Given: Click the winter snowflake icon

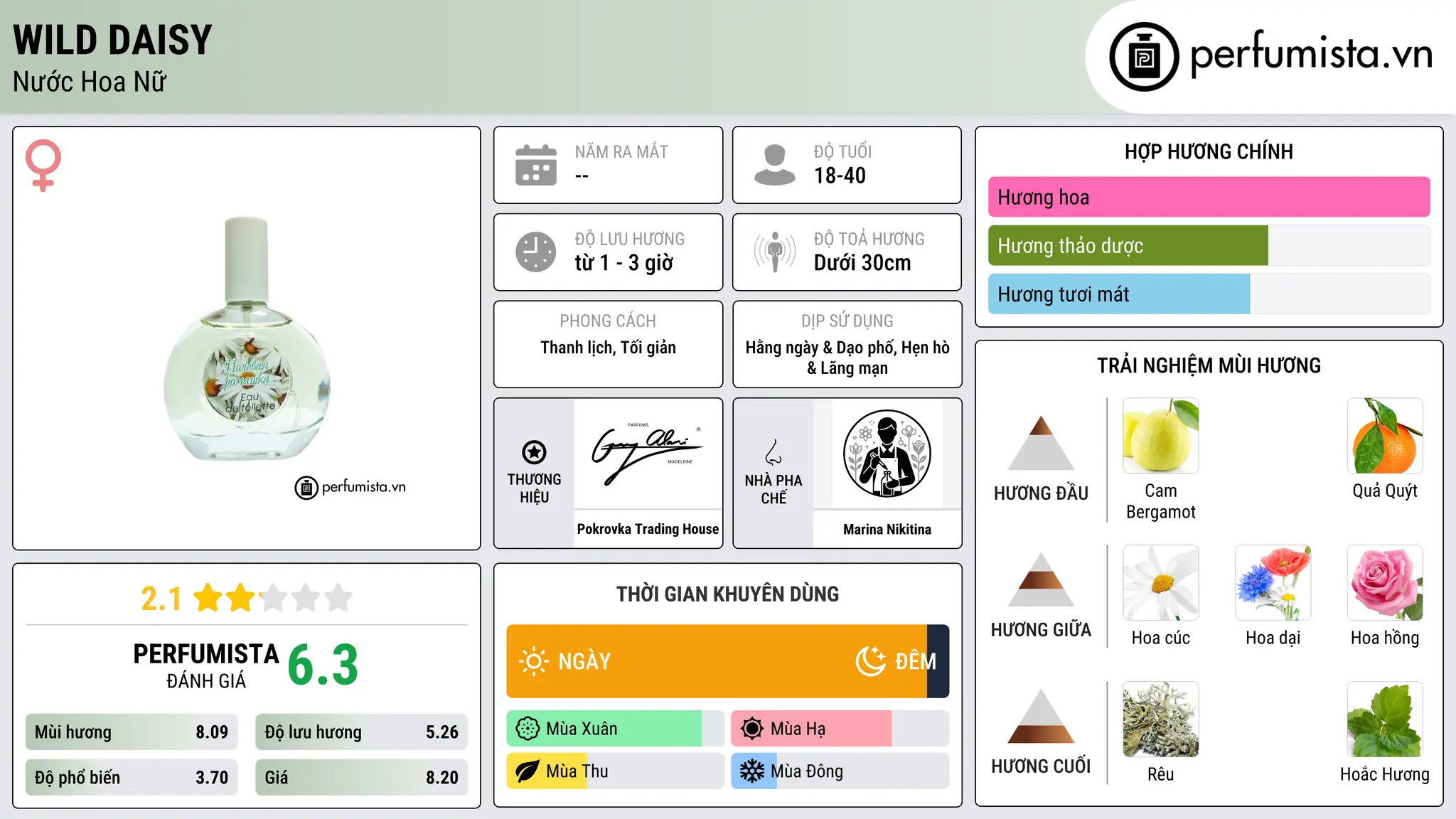Looking at the screenshot, I should [x=752, y=771].
